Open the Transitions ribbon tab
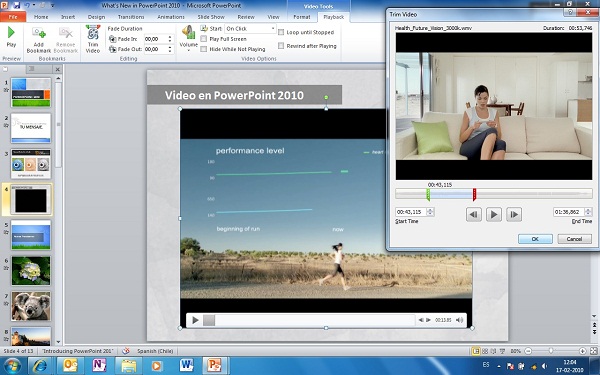This screenshot has width=600, height=375. (131, 17)
